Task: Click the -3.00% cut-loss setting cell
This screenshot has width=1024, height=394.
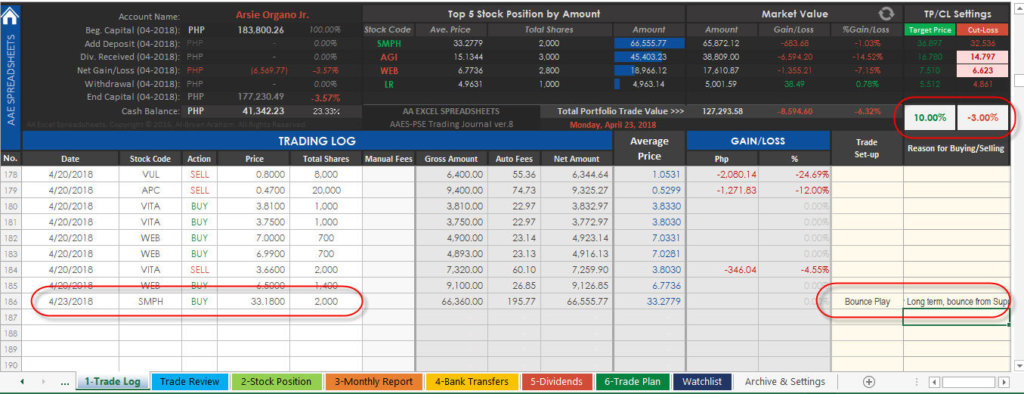Action: click(x=984, y=118)
